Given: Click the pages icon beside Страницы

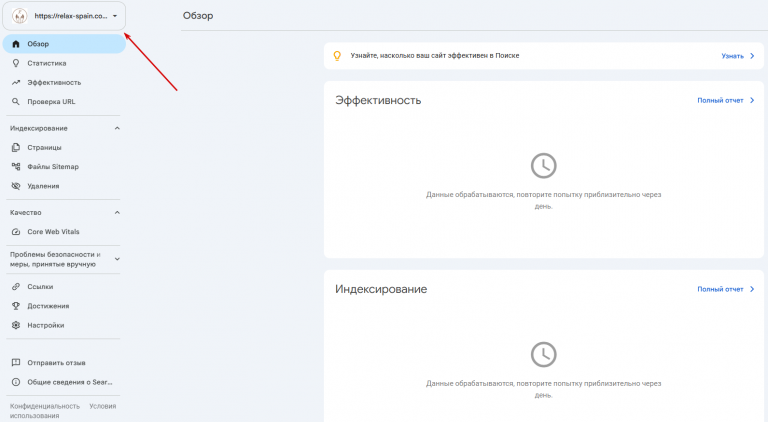Looking at the screenshot, I should coord(16,147).
